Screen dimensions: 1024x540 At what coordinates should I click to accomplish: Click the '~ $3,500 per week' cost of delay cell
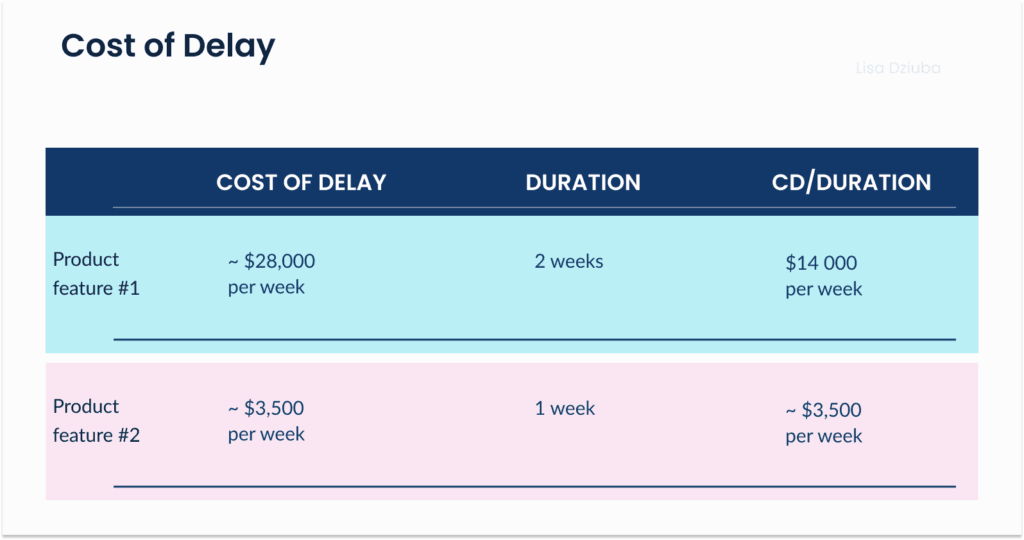coord(266,421)
